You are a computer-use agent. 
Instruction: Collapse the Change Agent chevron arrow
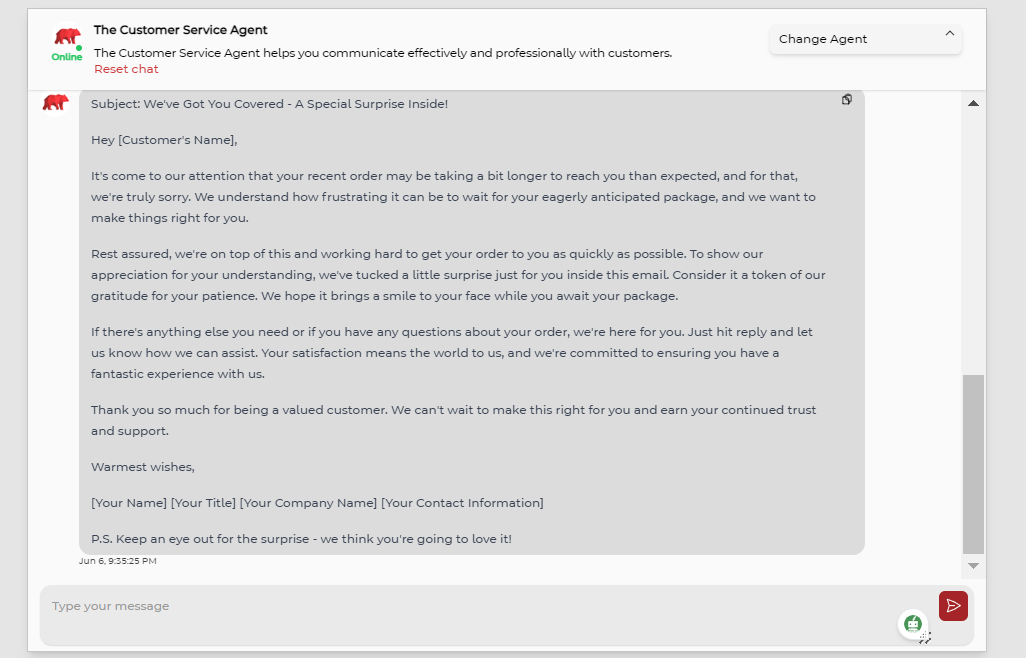click(x=949, y=34)
